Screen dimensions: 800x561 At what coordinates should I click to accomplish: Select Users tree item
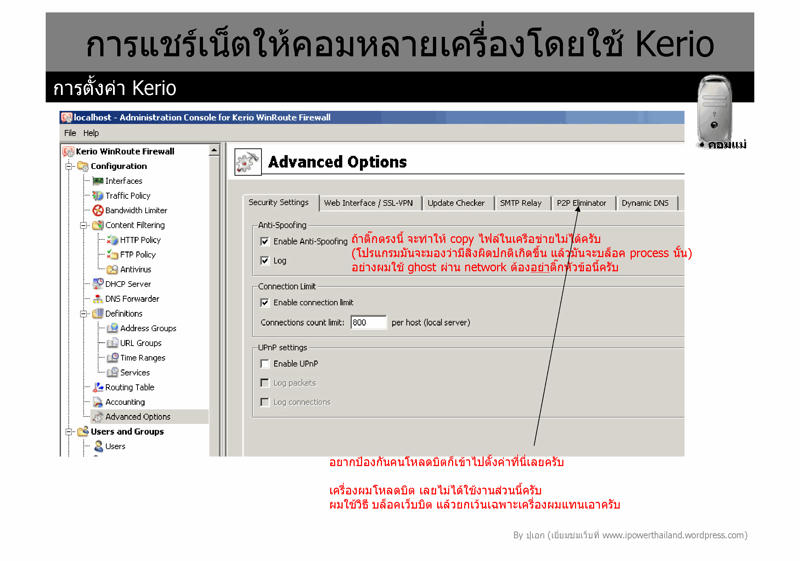pyautogui.click(x=115, y=446)
